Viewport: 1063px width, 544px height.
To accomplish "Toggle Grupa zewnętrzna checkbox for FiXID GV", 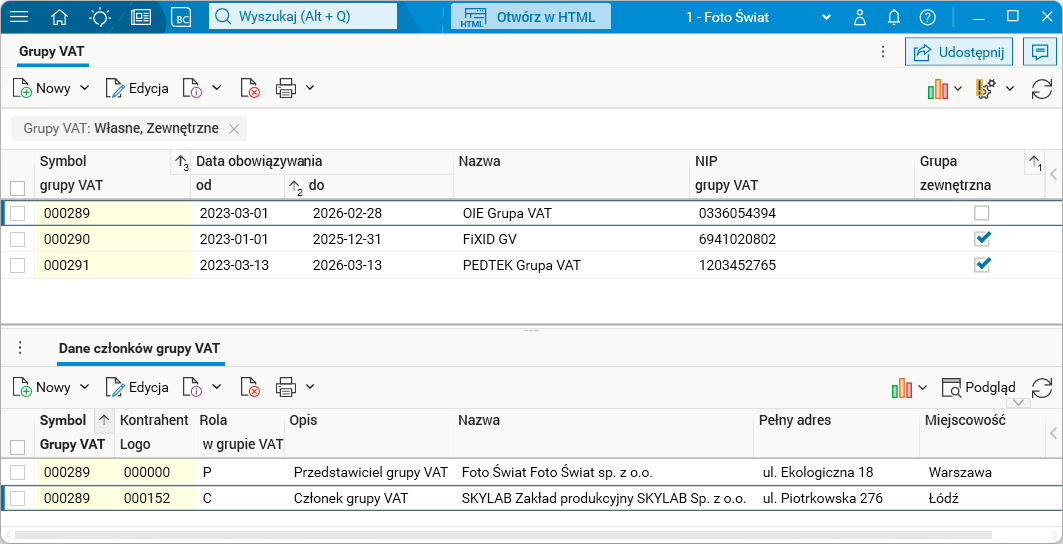I will 982,239.
